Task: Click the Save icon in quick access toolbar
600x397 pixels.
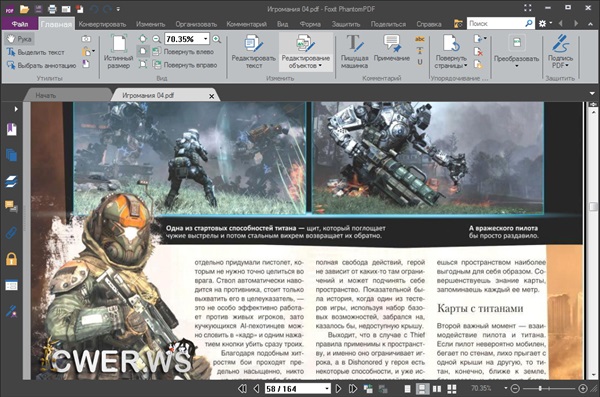Action: coord(38,8)
